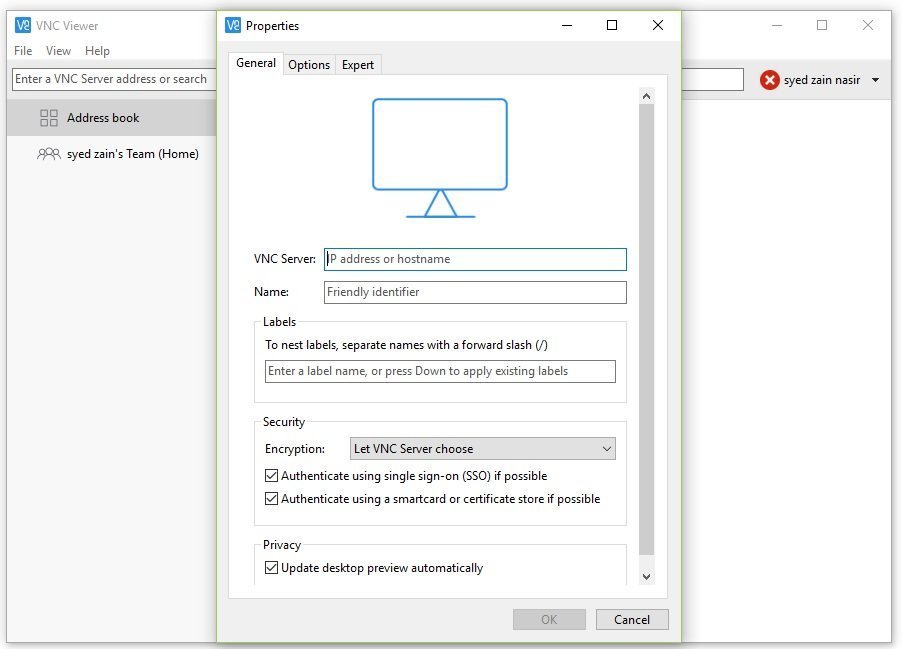902x649 pixels.
Task: Open the File menu in VNC Viewer
Action: 23,51
